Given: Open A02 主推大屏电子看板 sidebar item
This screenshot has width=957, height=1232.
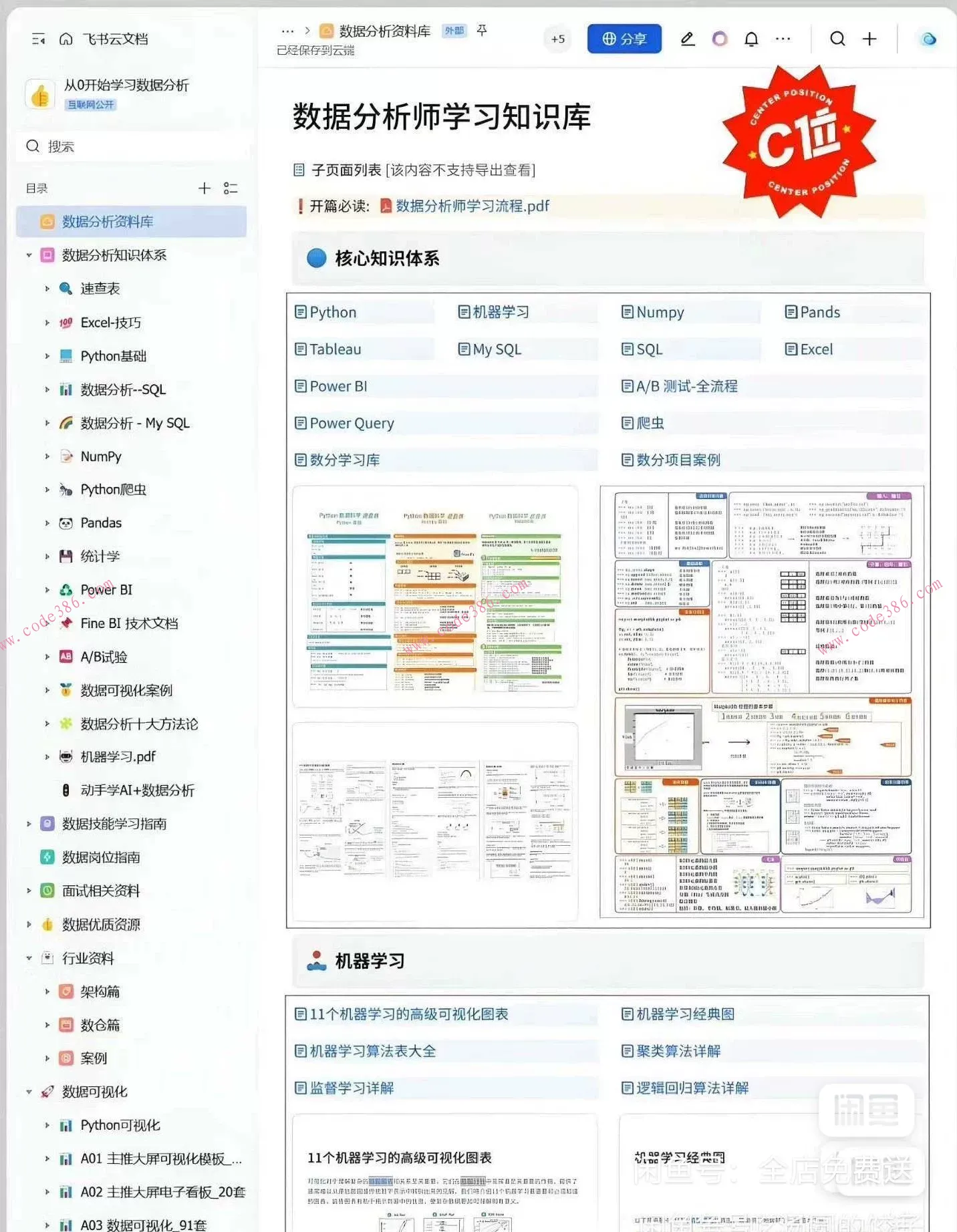Looking at the screenshot, I should (162, 1191).
